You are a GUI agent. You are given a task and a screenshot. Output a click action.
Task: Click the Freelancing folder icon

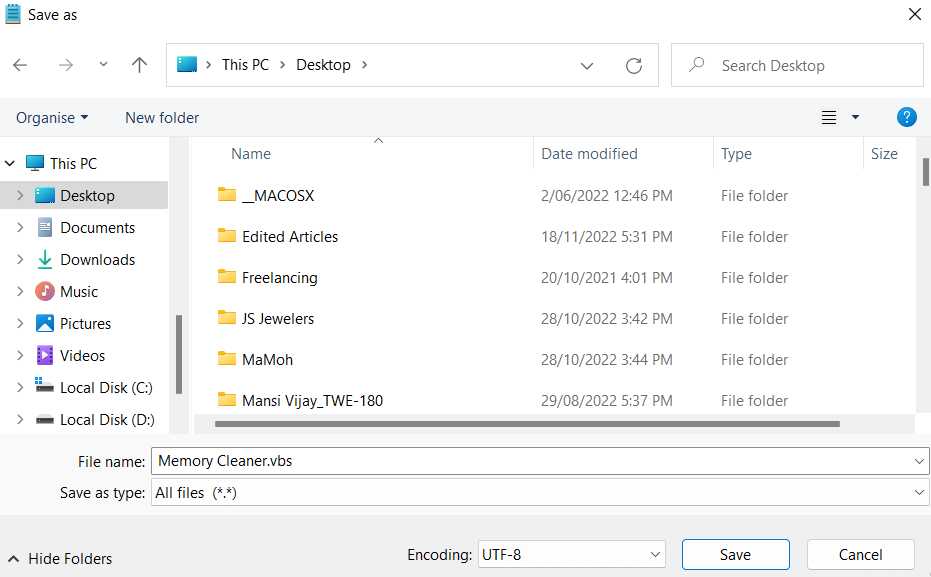click(227, 277)
